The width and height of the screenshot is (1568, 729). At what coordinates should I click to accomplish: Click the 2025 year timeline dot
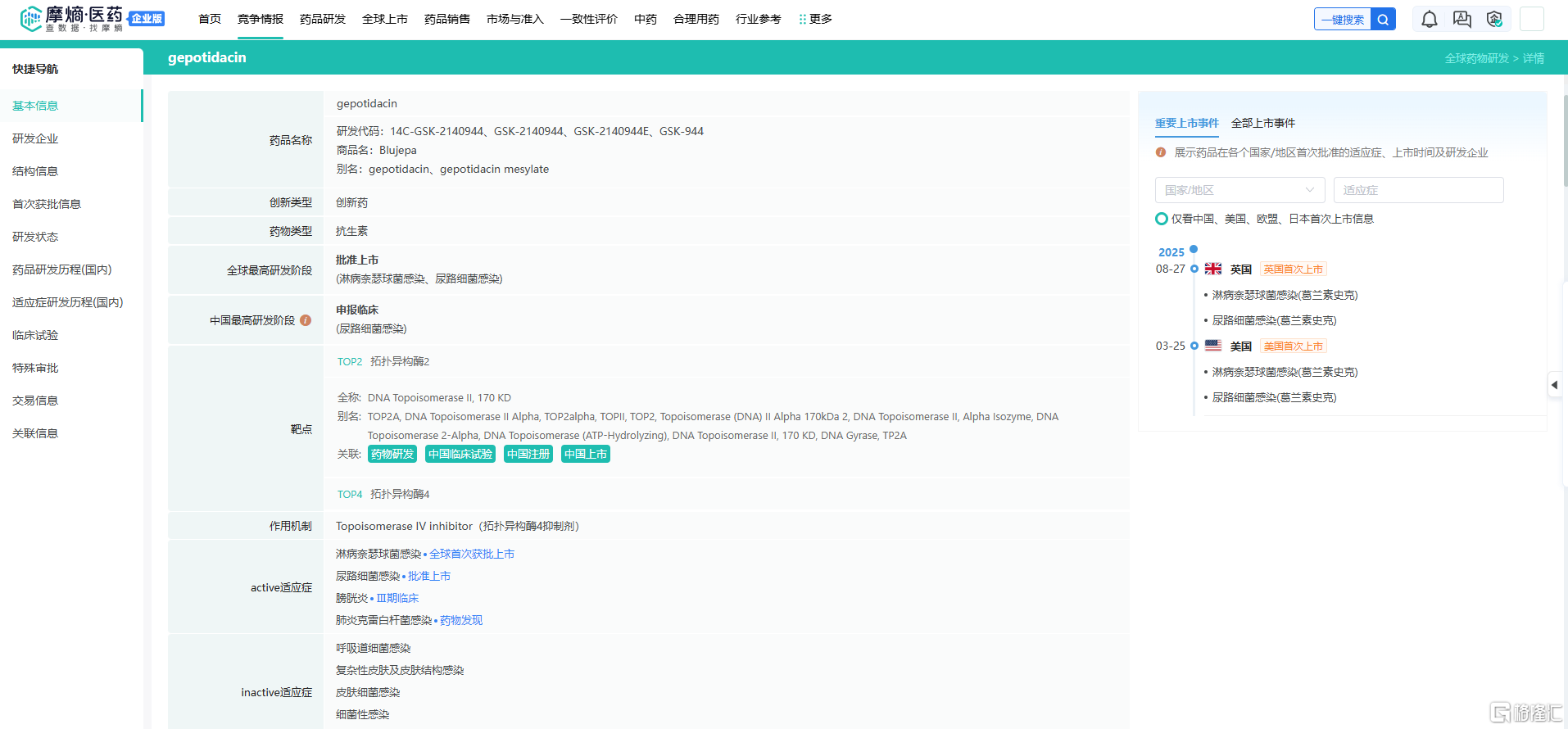[x=1194, y=249]
